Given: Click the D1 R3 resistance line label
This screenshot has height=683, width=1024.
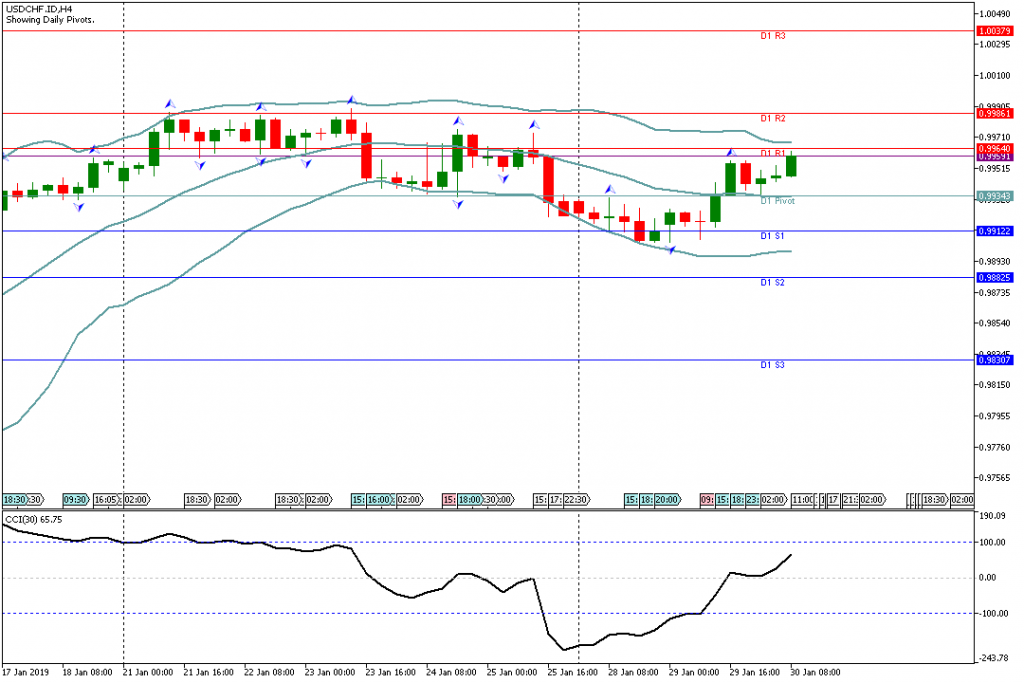Looking at the screenshot, I should 773,37.
